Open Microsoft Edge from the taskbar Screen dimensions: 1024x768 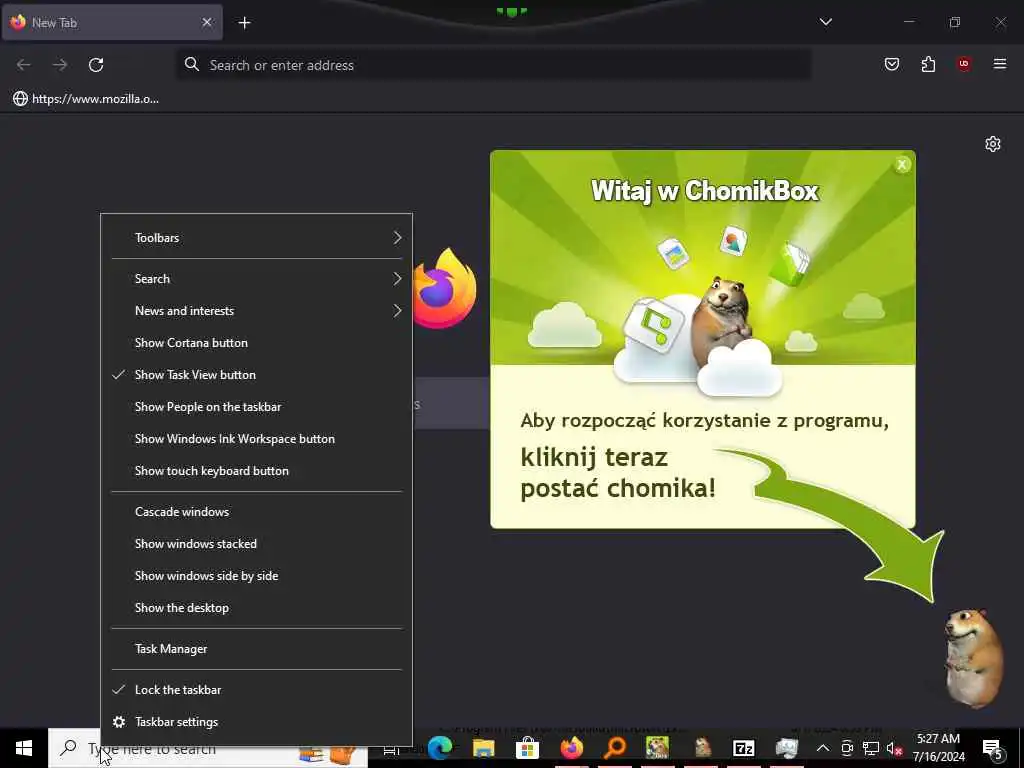point(440,748)
